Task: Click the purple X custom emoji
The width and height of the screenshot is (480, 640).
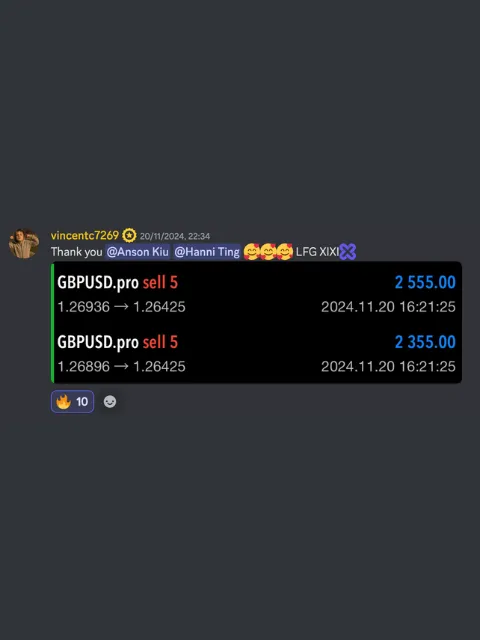Action: coord(348,252)
